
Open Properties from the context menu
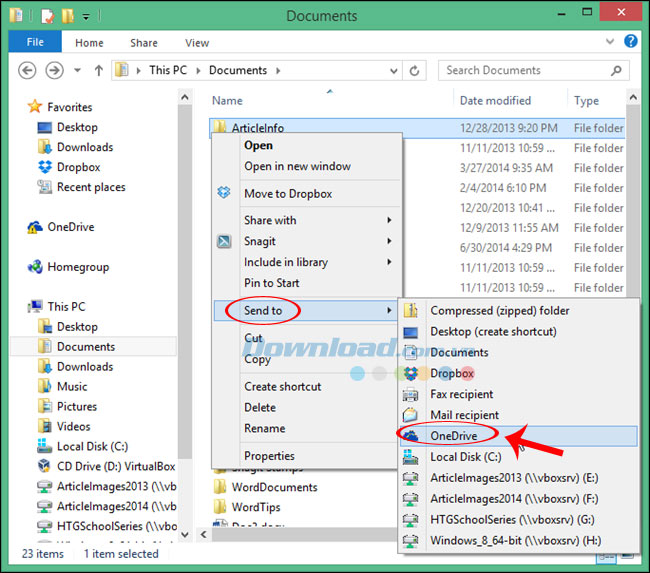(269, 456)
